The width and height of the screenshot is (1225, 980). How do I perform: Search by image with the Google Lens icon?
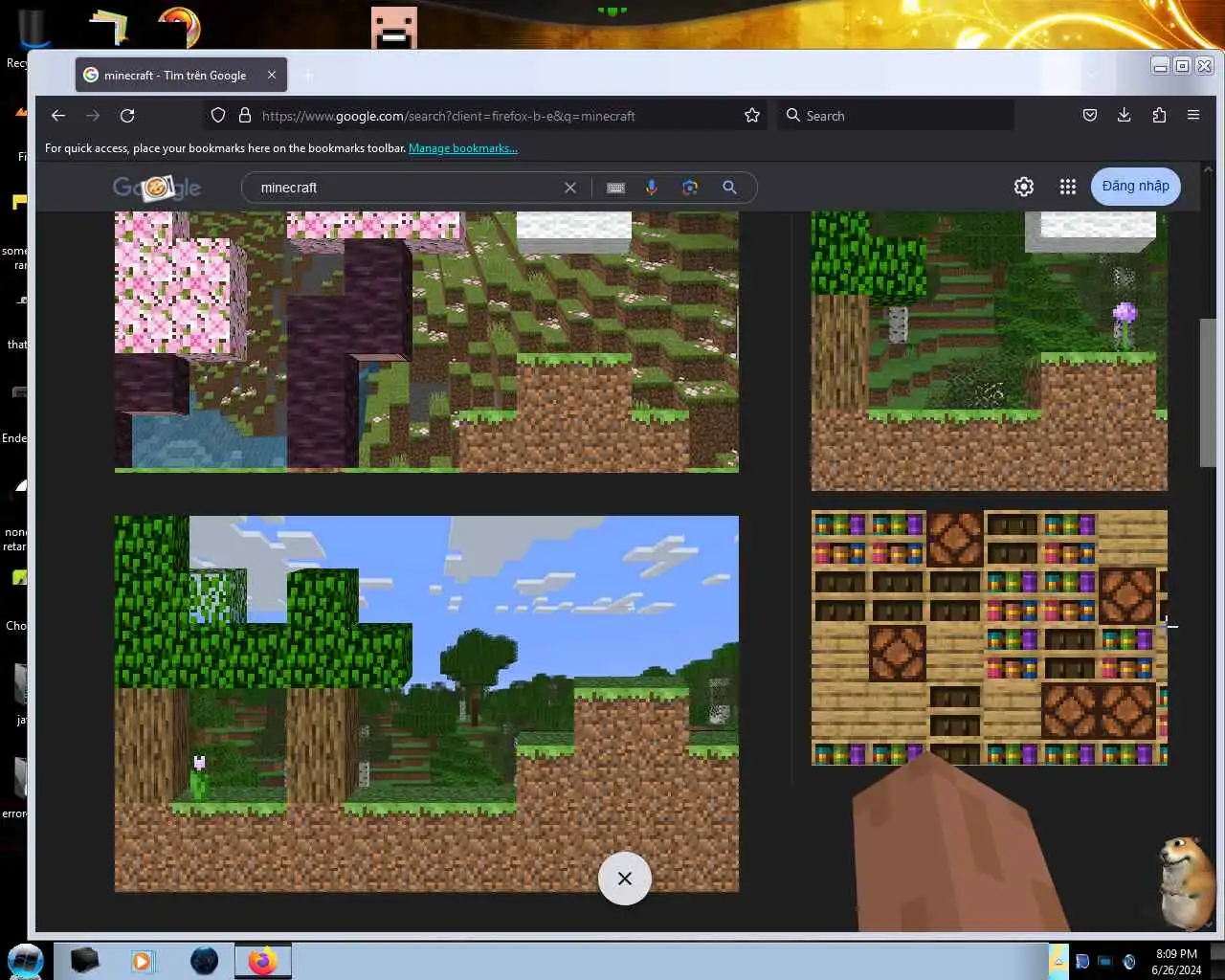click(x=690, y=188)
